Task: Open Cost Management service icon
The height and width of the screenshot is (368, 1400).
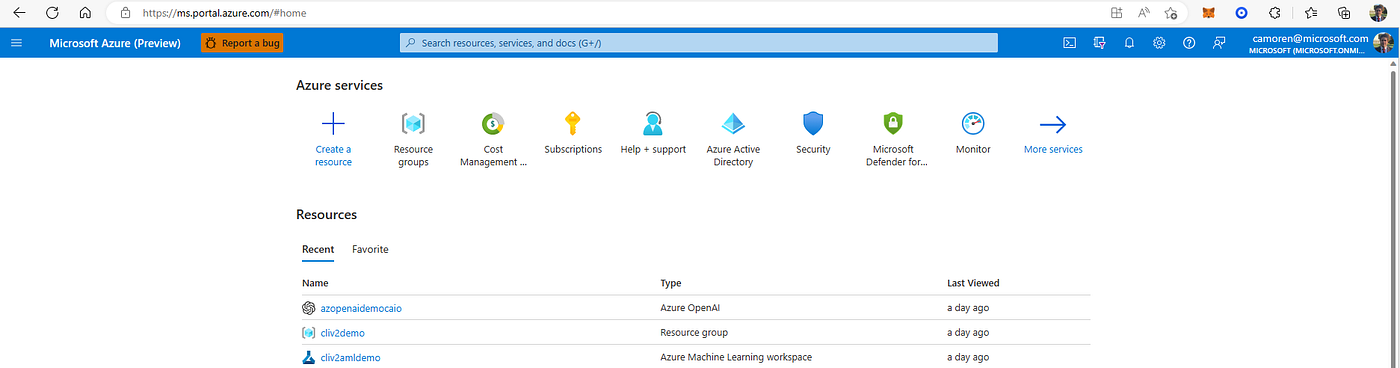Action: coord(493,124)
